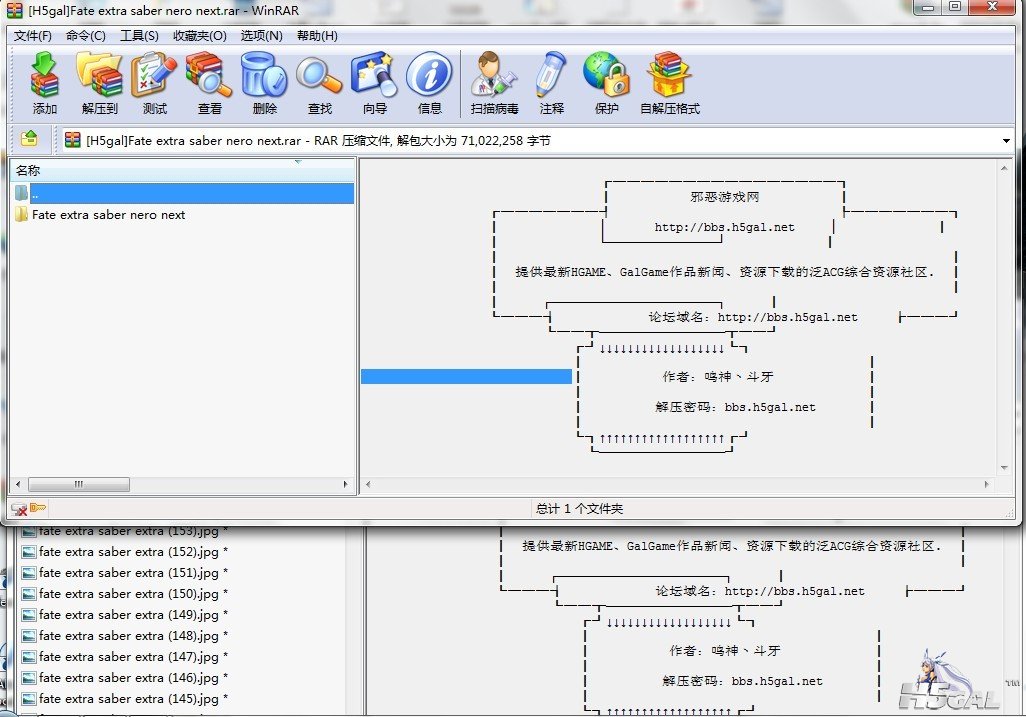
Task: Open the 选项(N) menu
Action: pos(262,35)
